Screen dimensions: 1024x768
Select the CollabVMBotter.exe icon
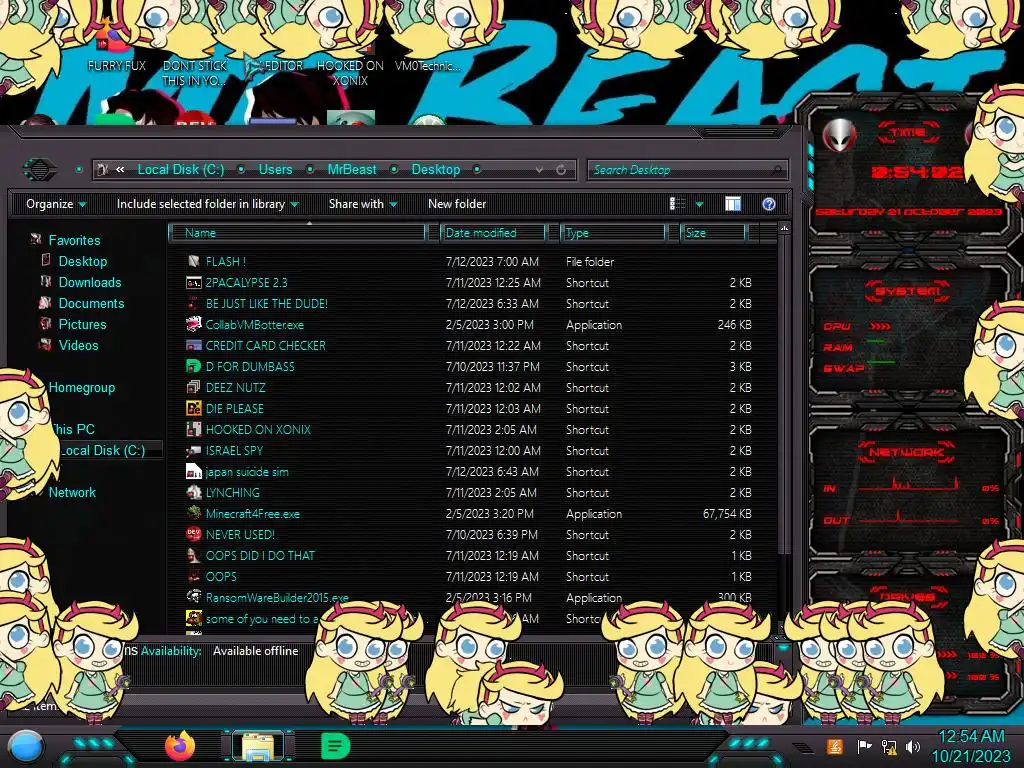pos(193,324)
